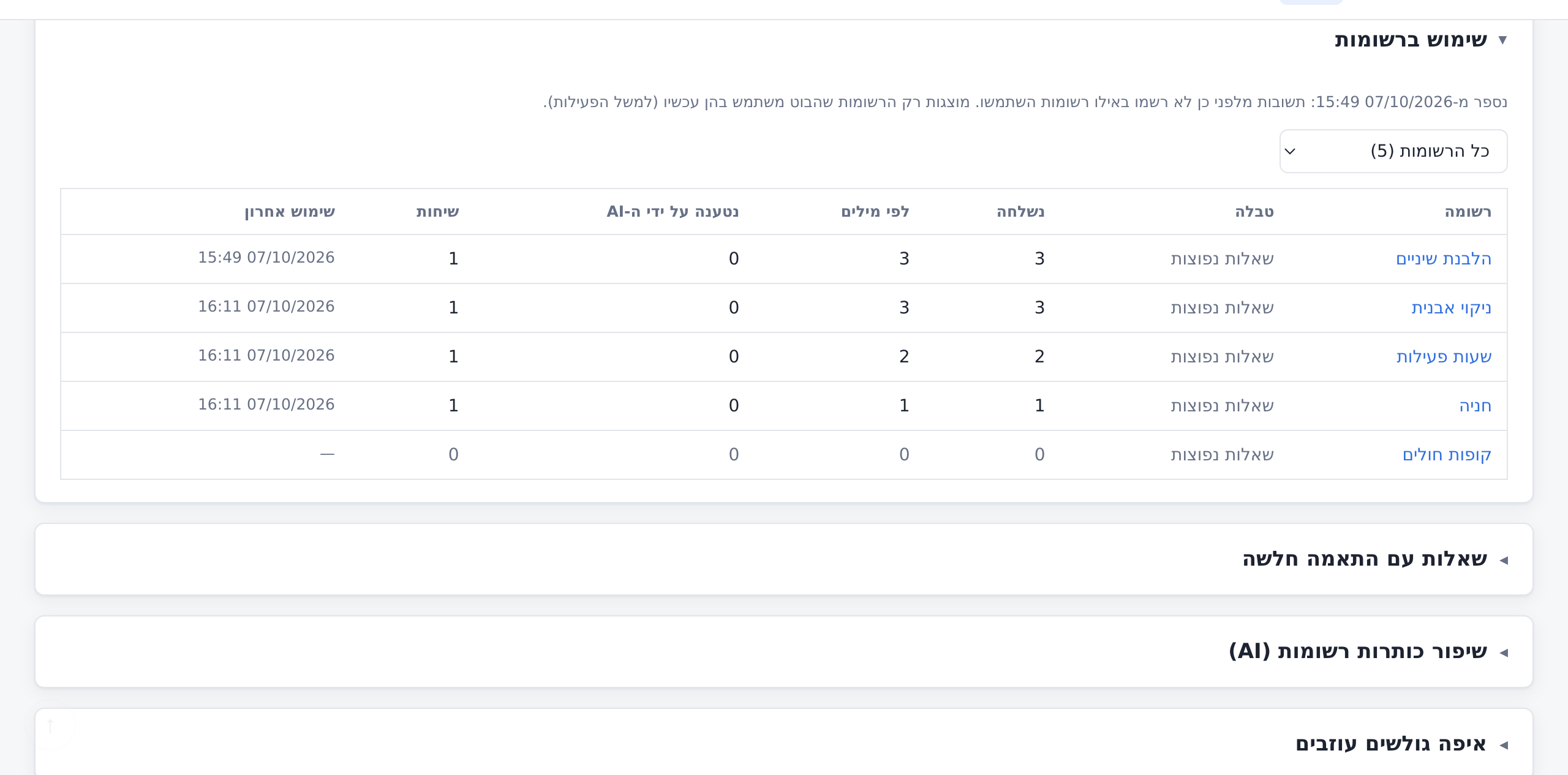Click the dash in קופות חולים row

point(327,454)
